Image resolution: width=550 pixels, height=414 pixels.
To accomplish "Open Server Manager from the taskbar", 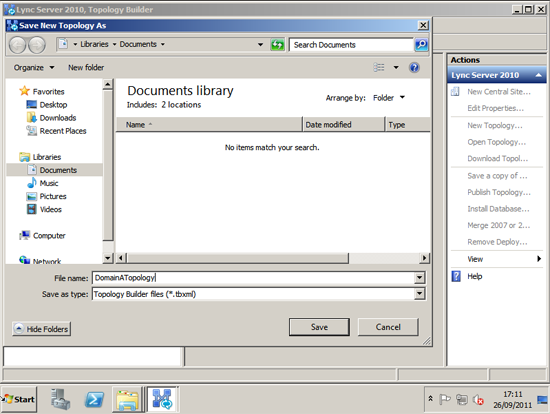I will 60,399.
